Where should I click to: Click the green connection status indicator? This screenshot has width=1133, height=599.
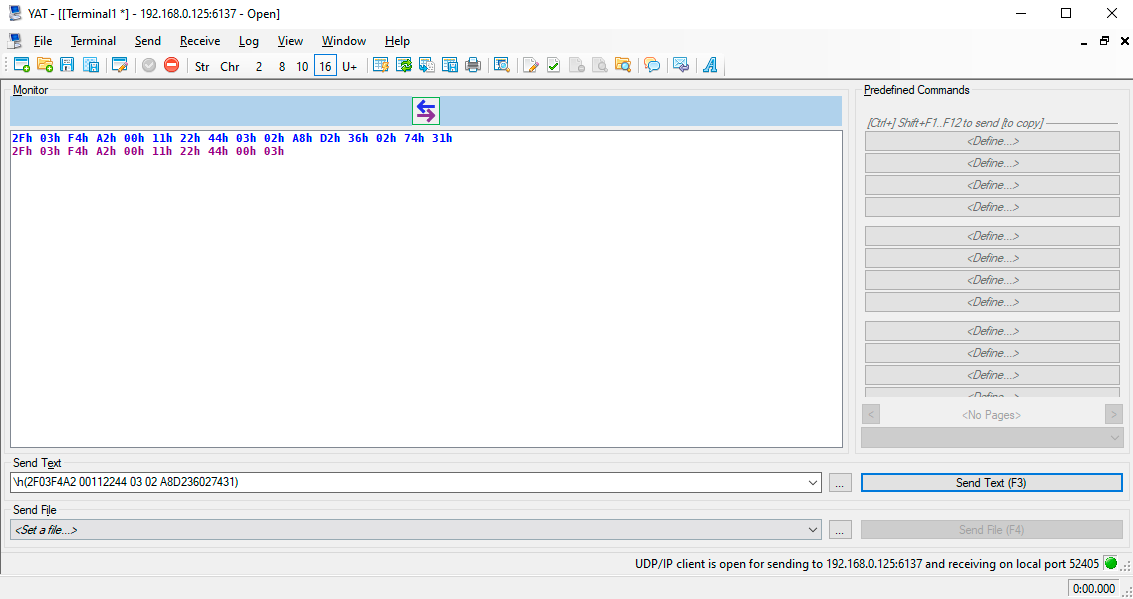(1110, 563)
